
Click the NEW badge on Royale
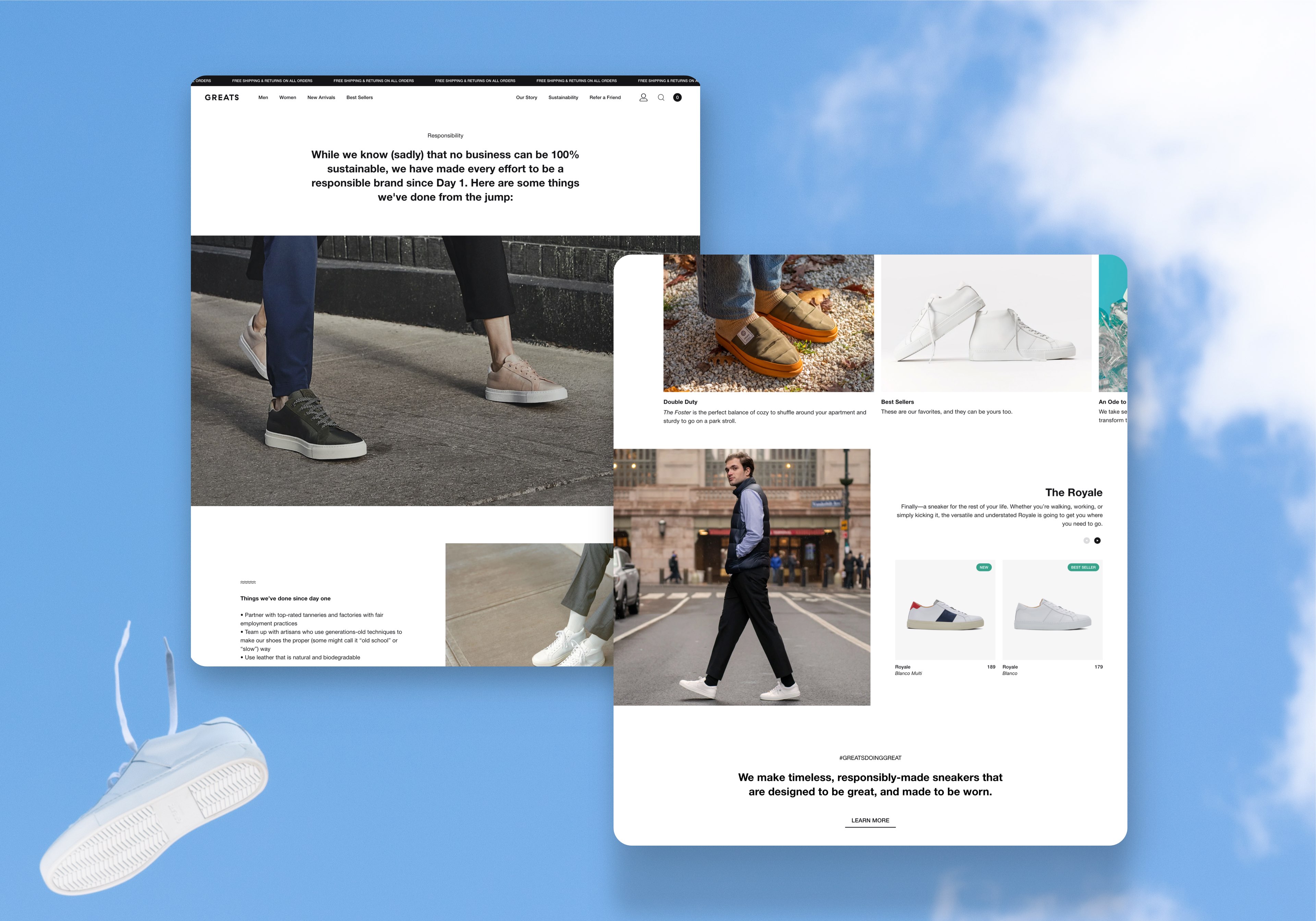click(x=984, y=567)
